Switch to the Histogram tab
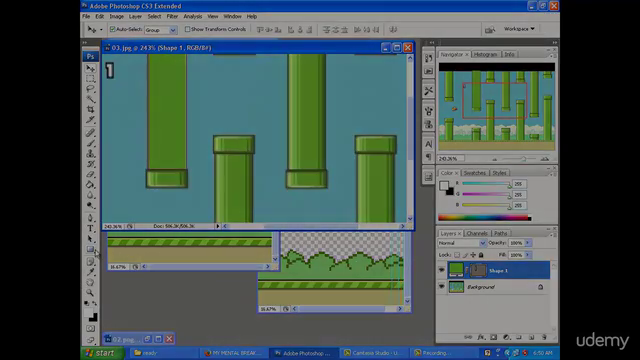 485,54
